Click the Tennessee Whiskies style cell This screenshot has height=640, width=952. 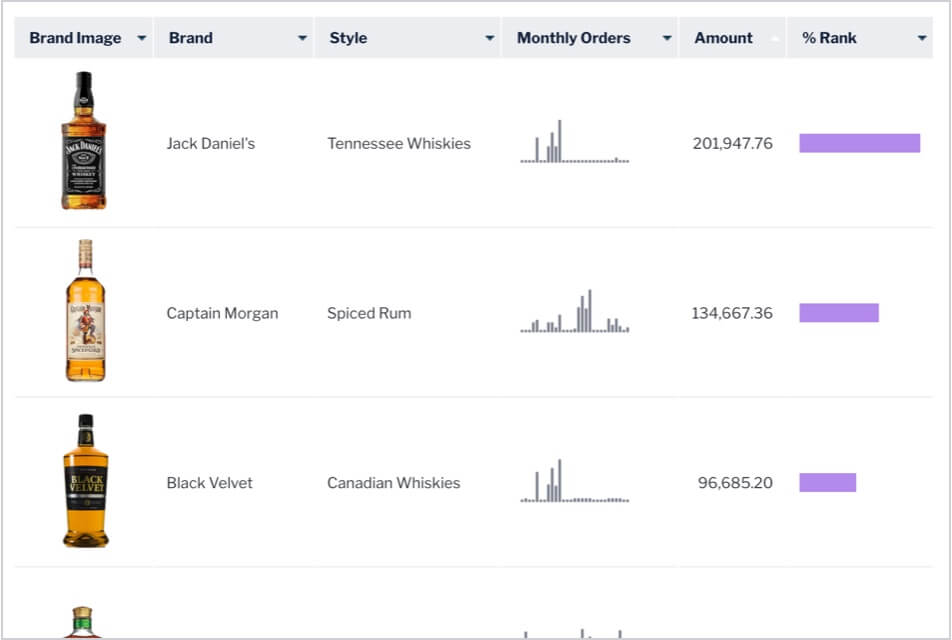point(398,143)
